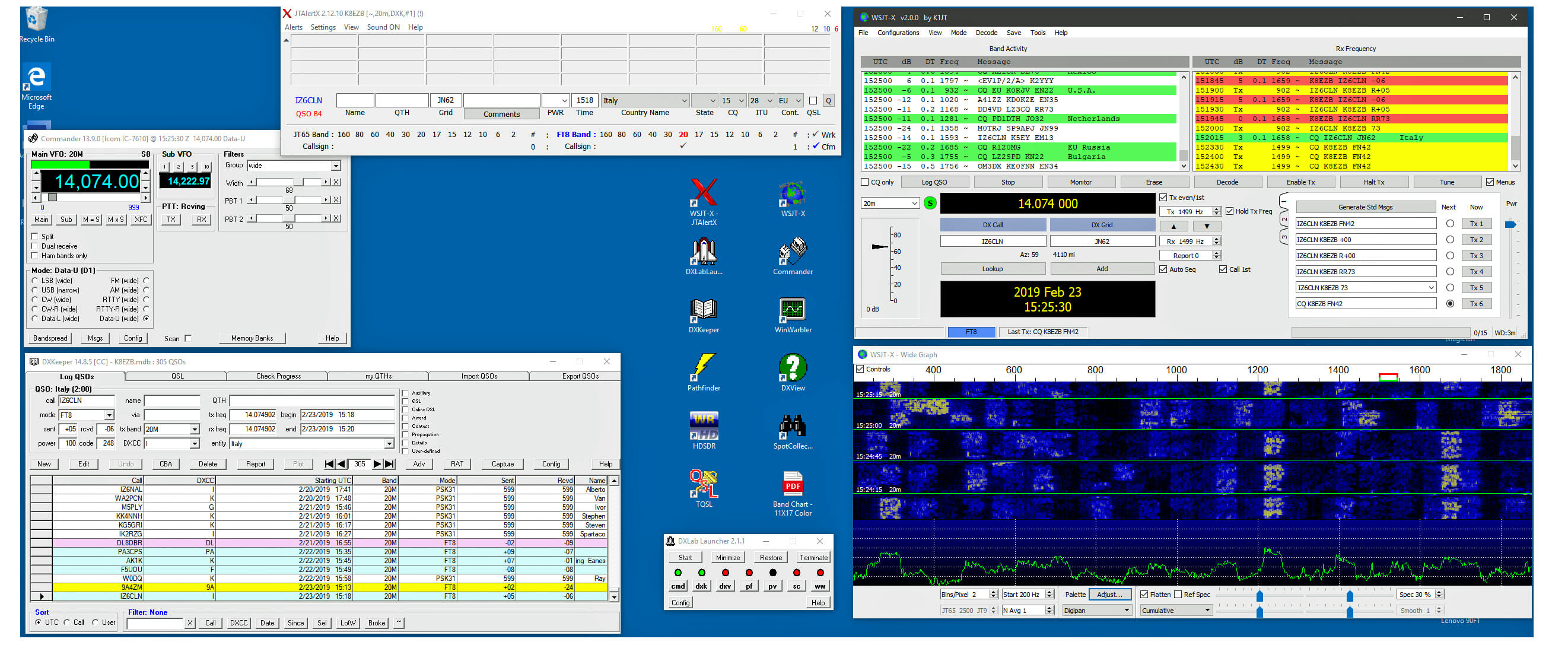Viewport: 1568px width, 645px height.
Task: Click the Rx frequency up arrow button
Action: 1173,226
